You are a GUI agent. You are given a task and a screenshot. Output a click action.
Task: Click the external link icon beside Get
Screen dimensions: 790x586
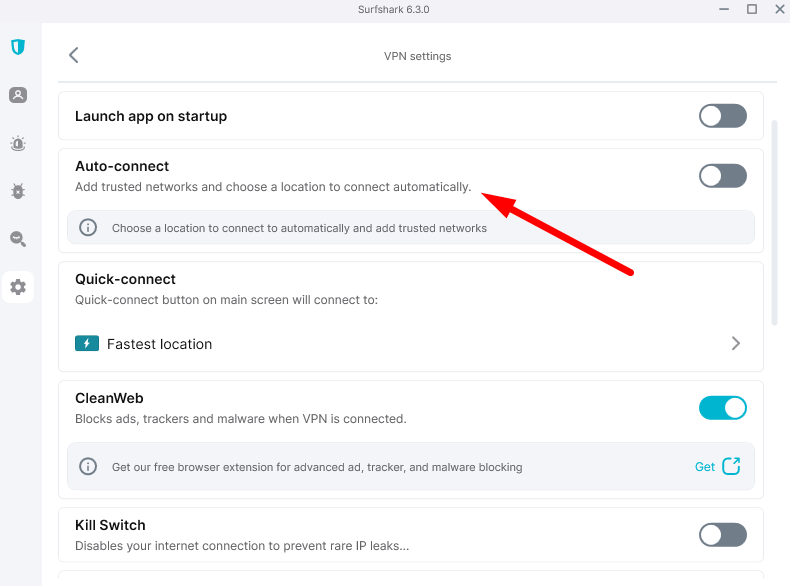click(x=731, y=466)
